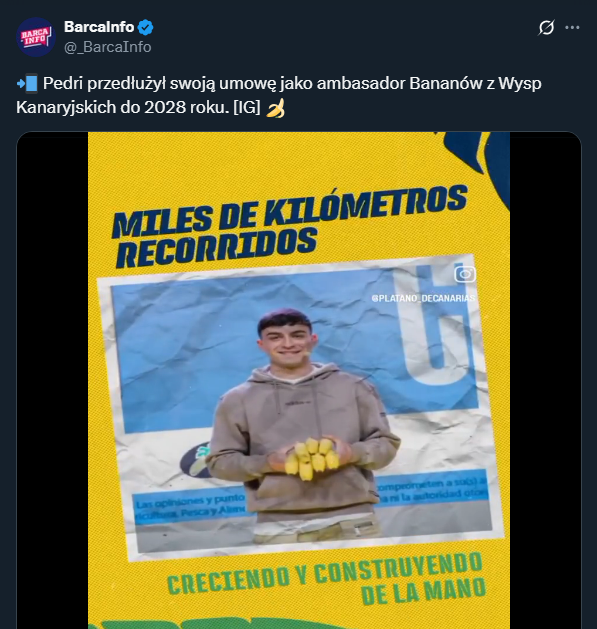Click the blue verified badge

point(146,27)
